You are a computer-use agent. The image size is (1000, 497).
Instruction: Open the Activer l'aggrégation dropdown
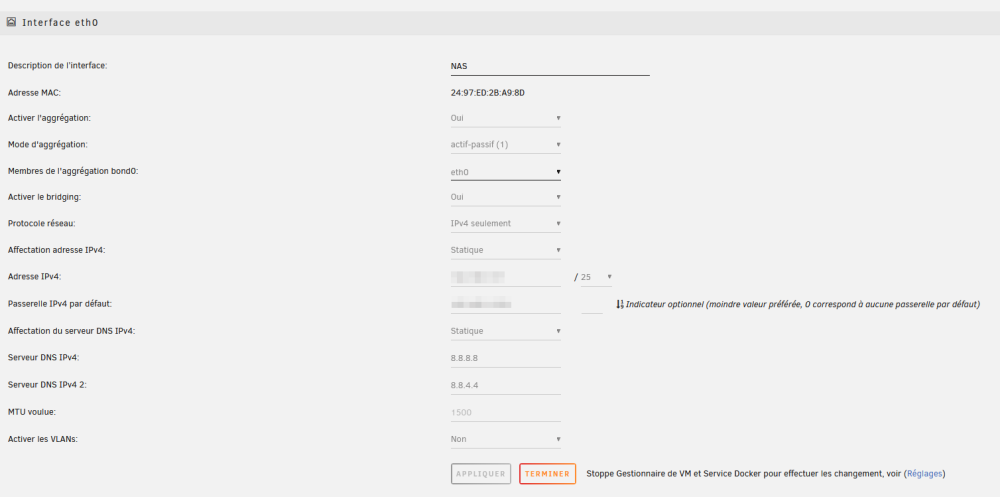(506, 118)
